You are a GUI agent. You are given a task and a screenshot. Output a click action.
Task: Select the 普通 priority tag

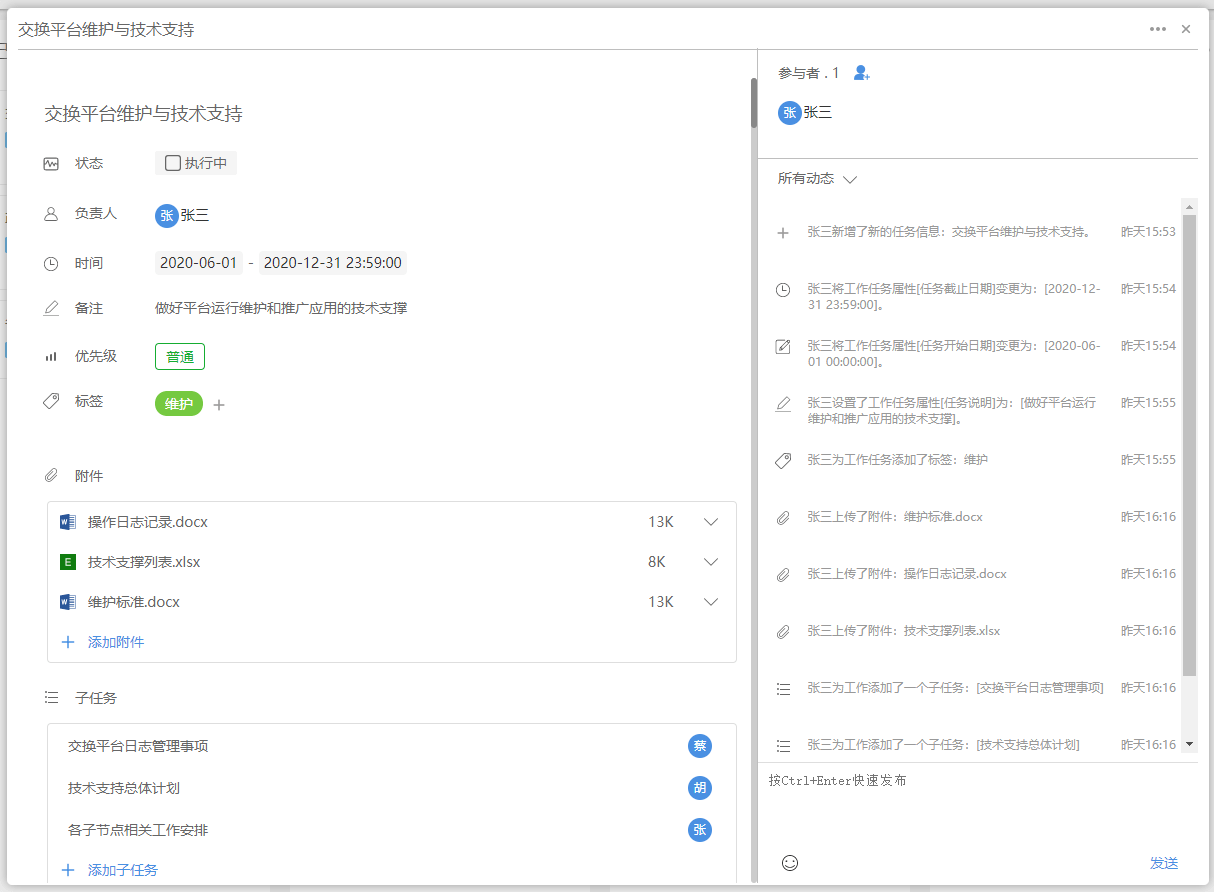point(180,357)
